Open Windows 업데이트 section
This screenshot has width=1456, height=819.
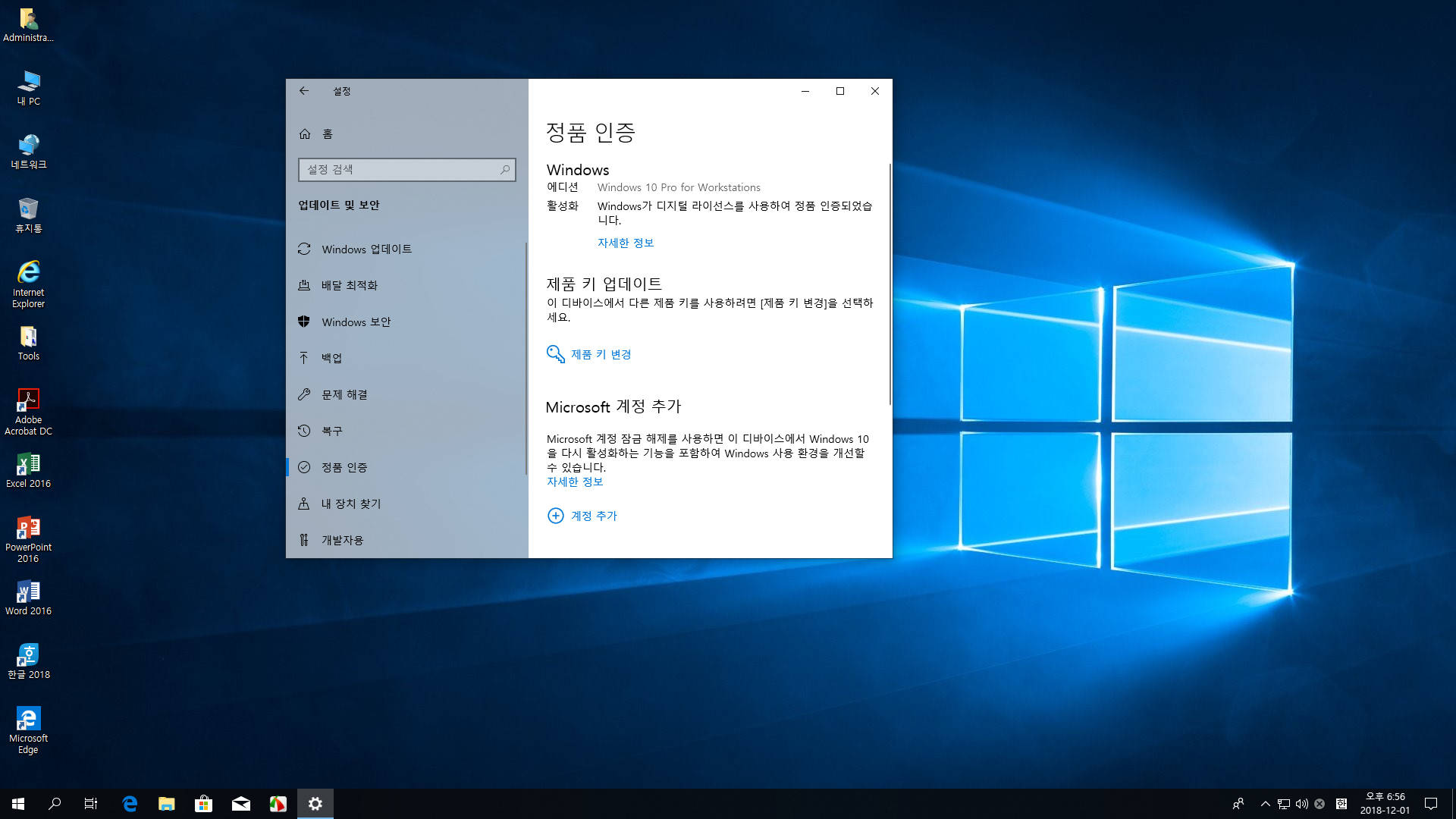pyautogui.click(x=406, y=249)
